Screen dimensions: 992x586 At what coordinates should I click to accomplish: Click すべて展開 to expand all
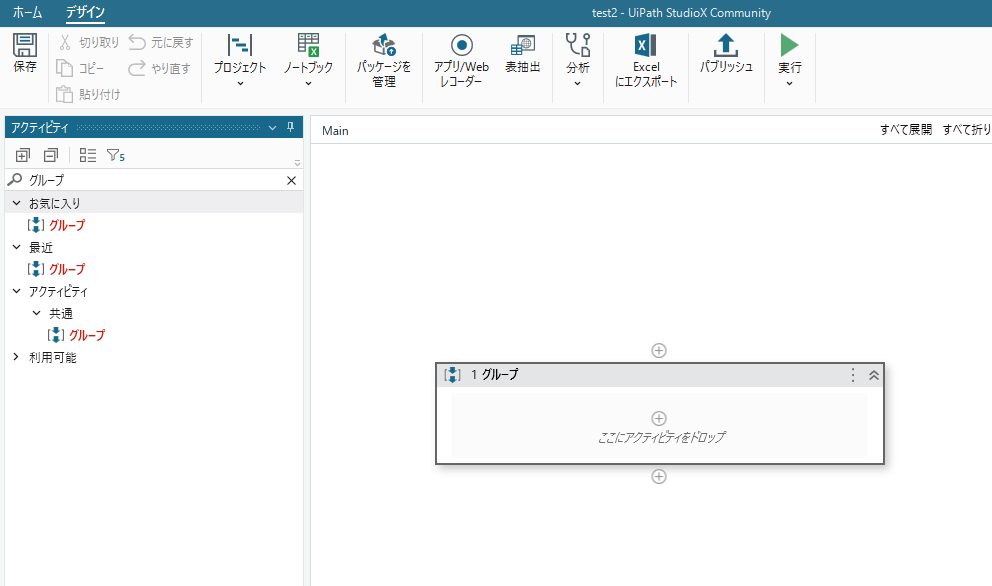pyautogui.click(x=906, y=130)
